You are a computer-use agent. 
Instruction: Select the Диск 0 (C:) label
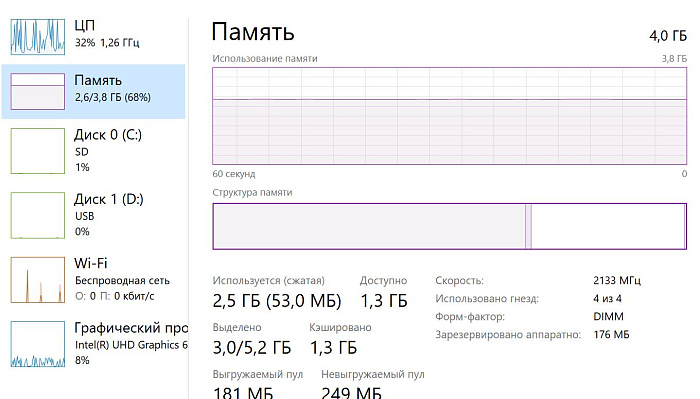tap(108, 135)
